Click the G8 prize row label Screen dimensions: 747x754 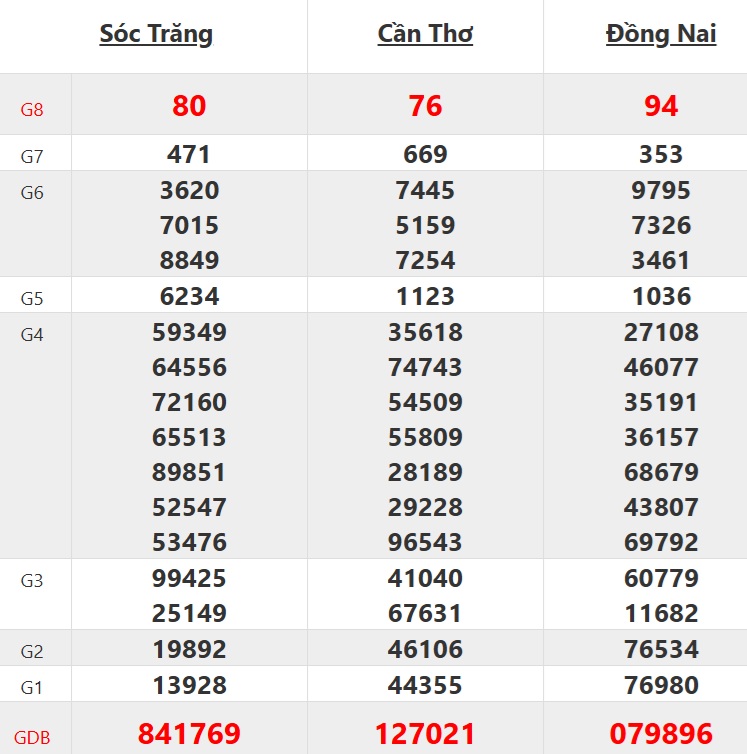[x=32, y=109]
